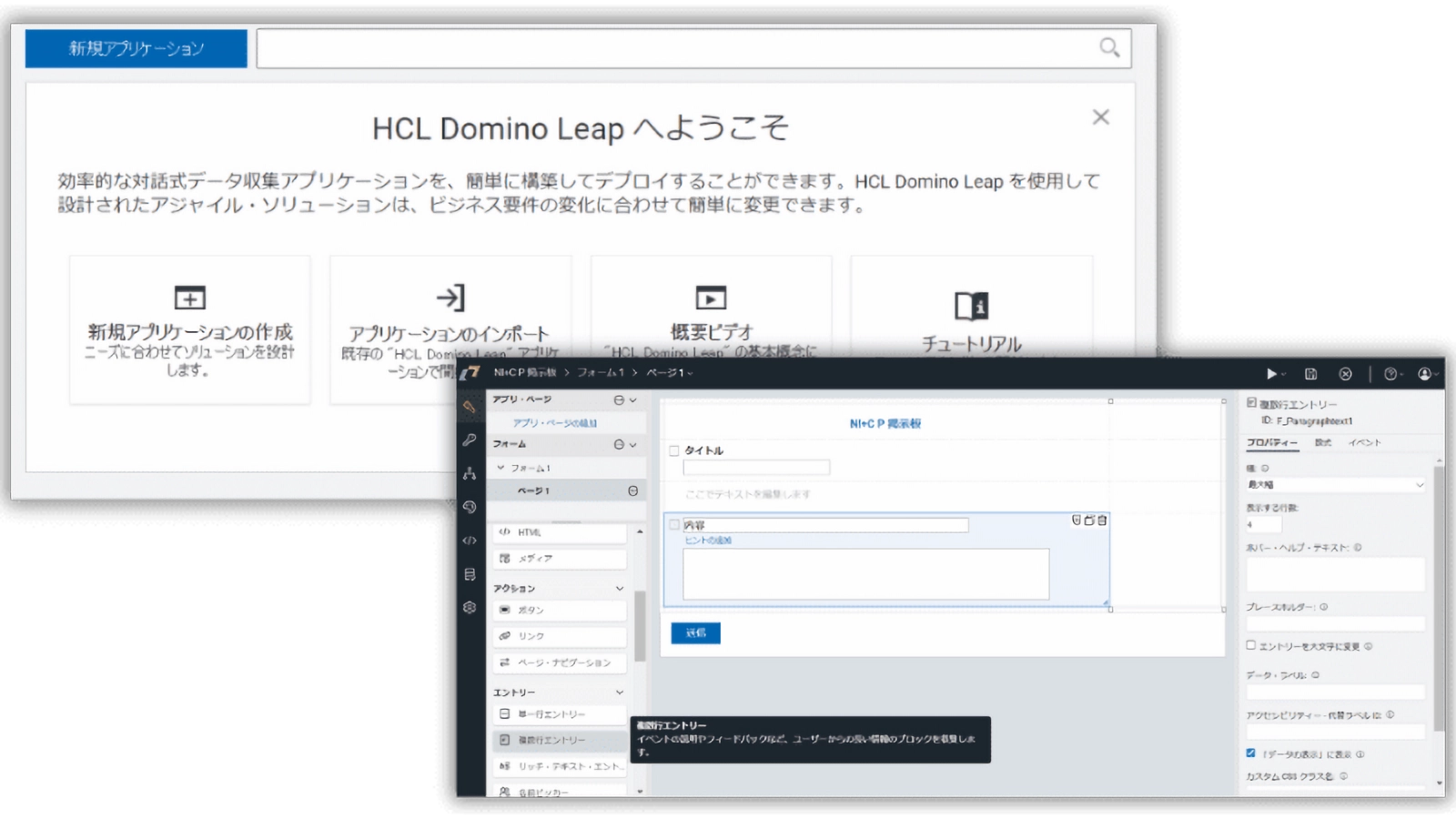
Task: Enable エントリーを大文字に変更 checkbox
Action: tap(1250, 645)
